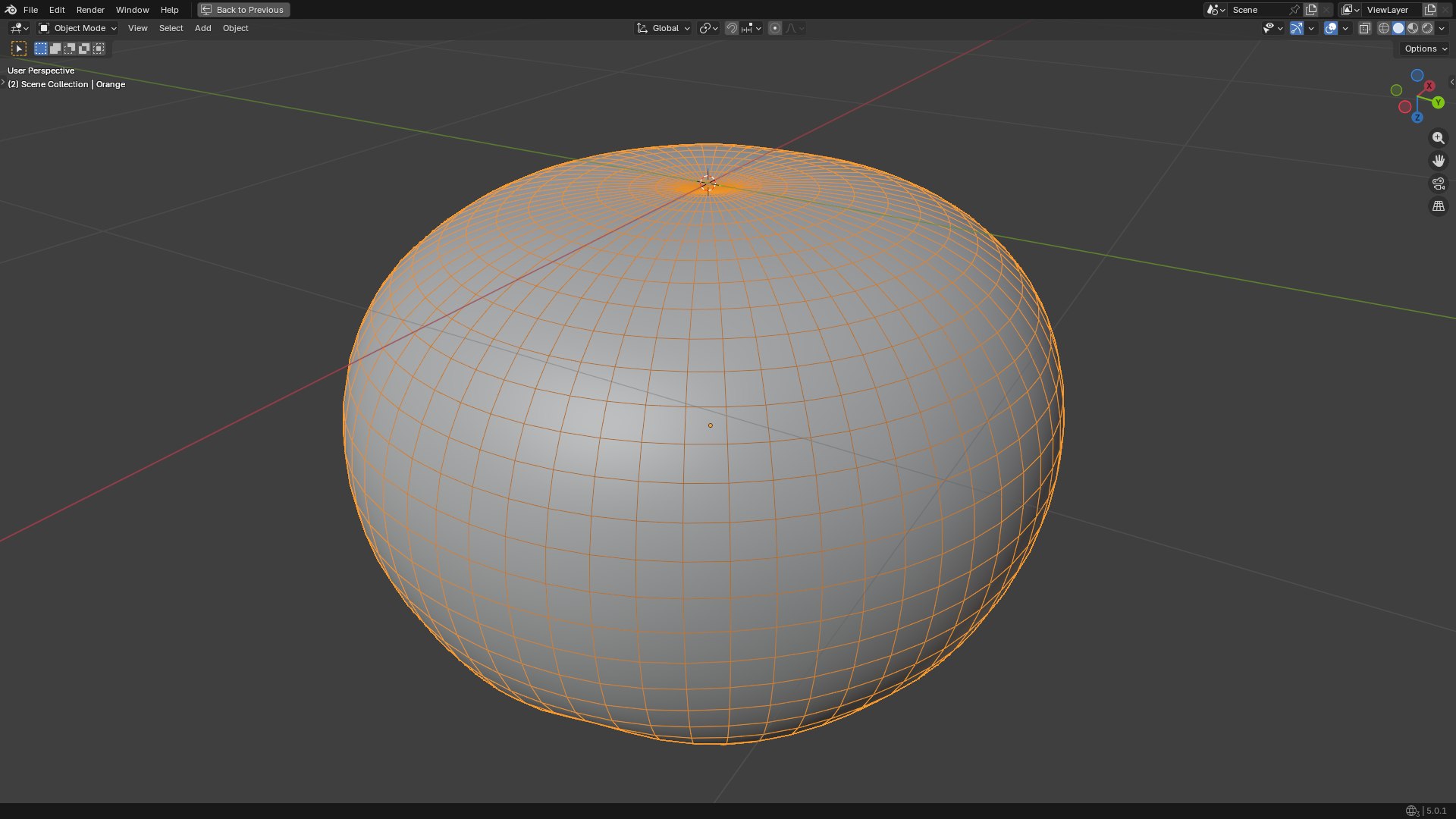This screenshot has width=1456, height=819.
Task: Open the Help menu
Action: (x=169, y=10)
